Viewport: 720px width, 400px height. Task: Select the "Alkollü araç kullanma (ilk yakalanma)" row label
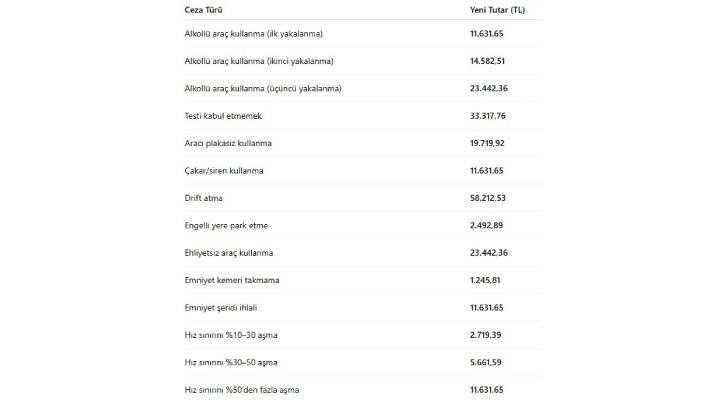pyautogui.click(x=253, y=34)
